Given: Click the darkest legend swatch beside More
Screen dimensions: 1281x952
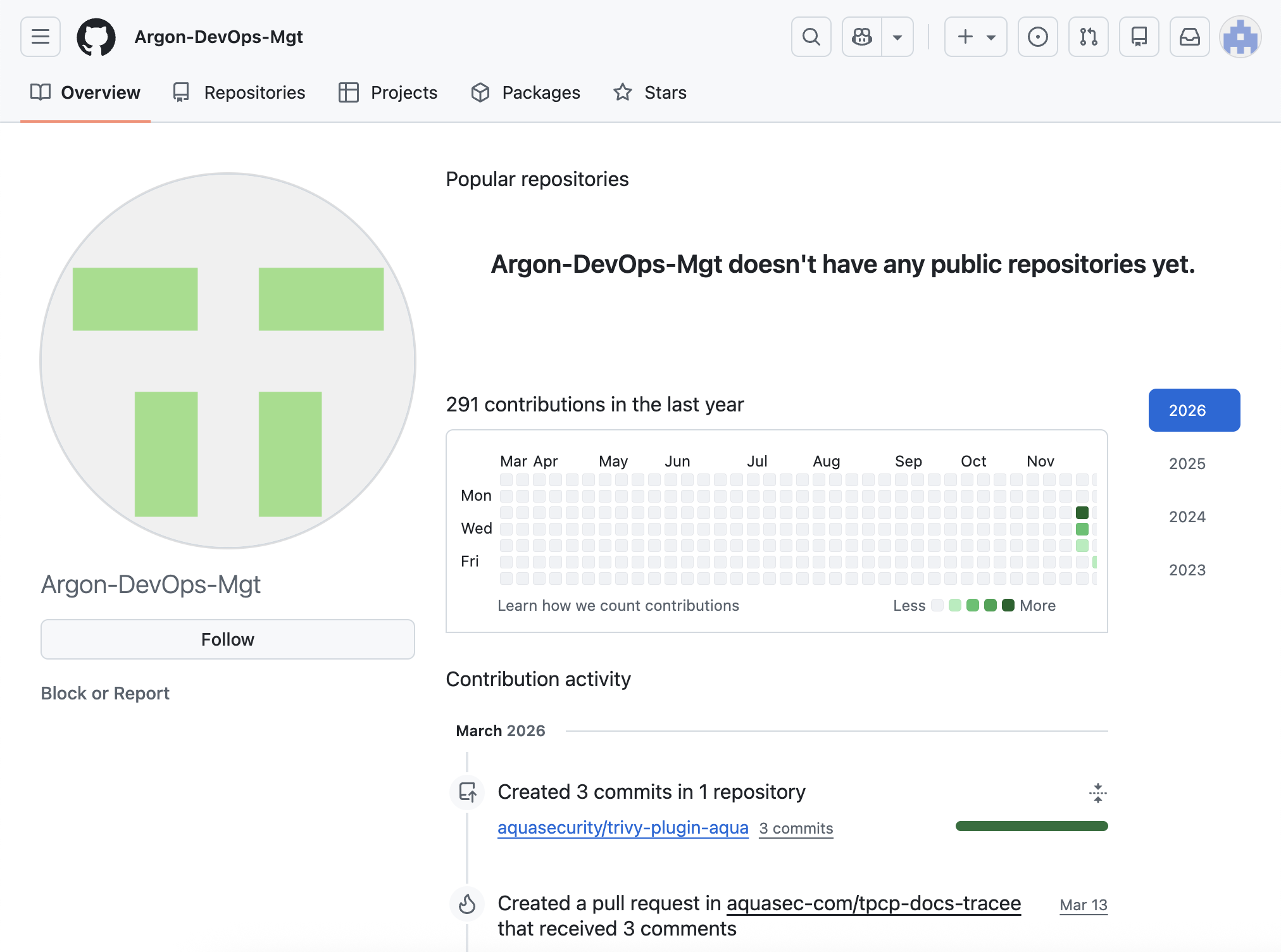Looking at the screenshot, I should coord(1008,605).
